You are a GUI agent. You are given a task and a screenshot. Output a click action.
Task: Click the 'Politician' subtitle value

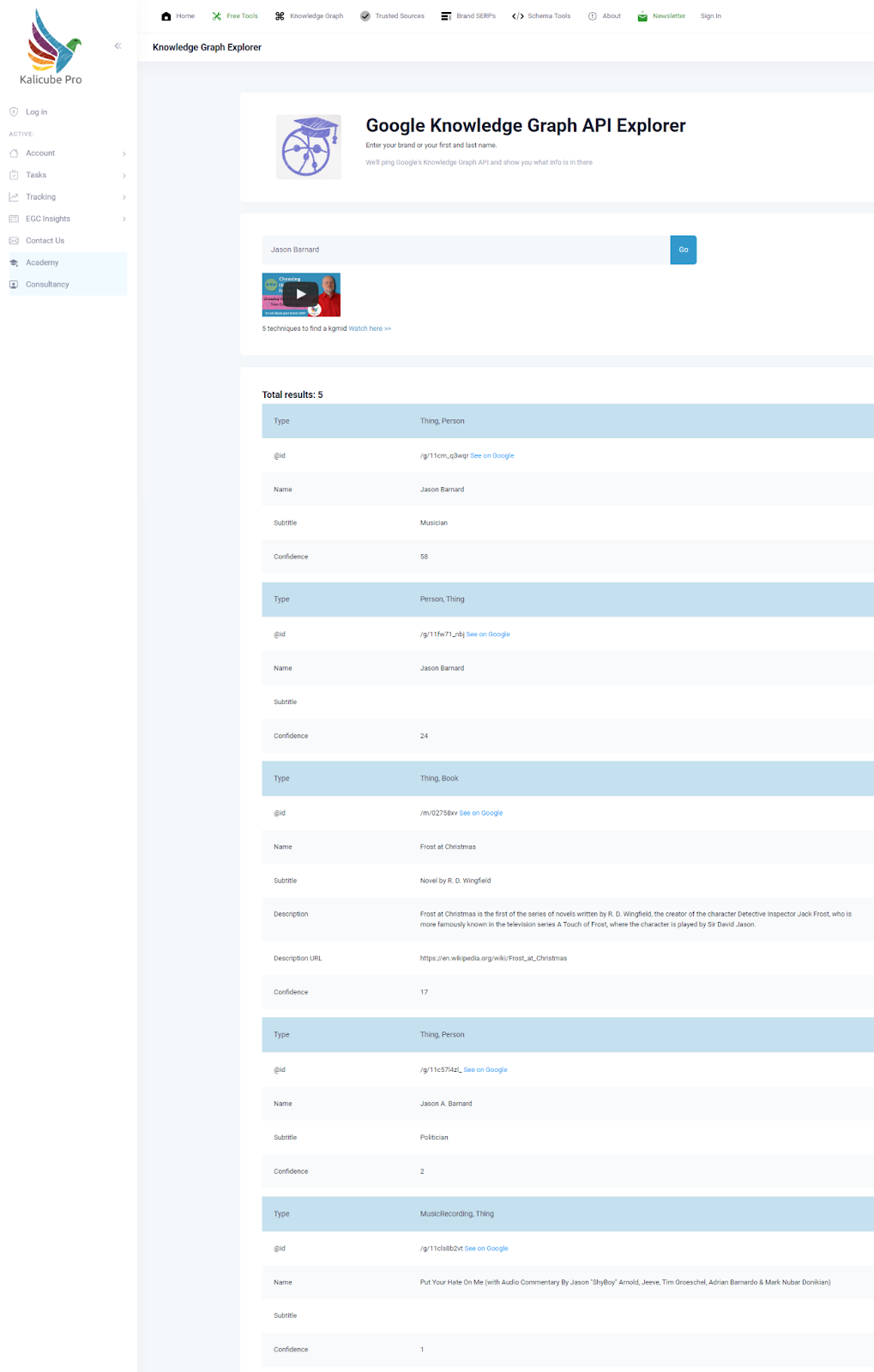coord(434,1137)
